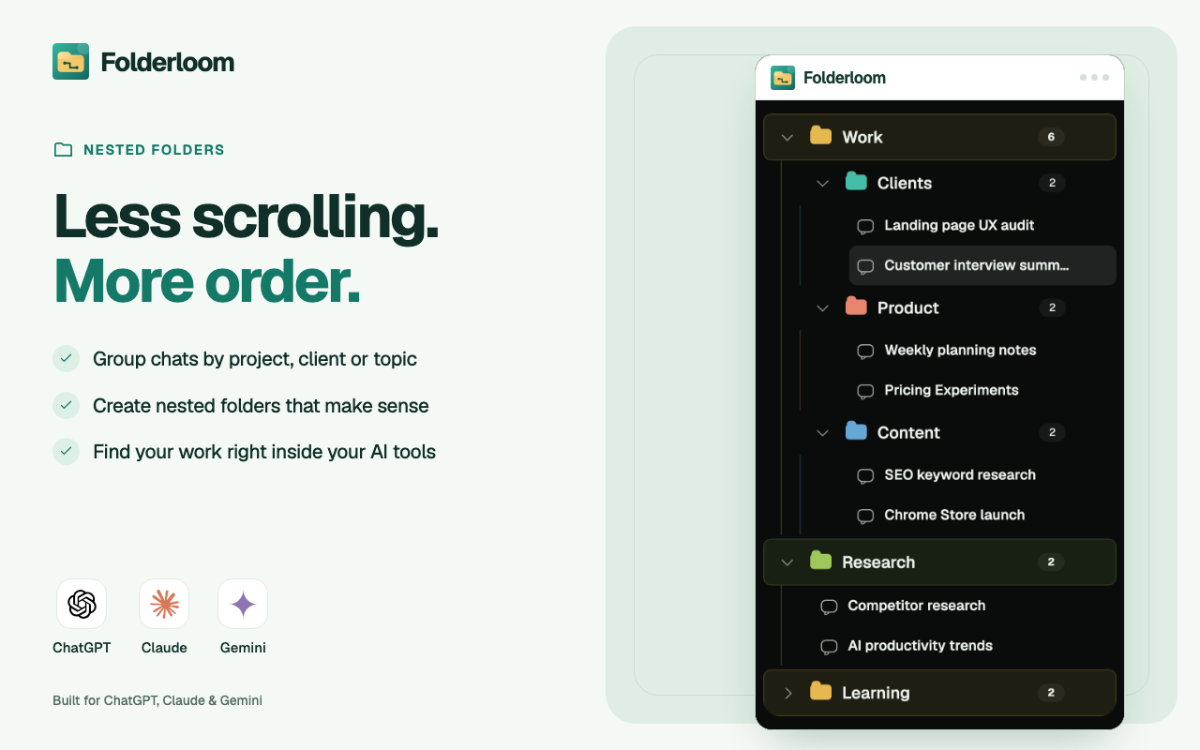Click chat bubble icon beside Competitor research
Screen dimensions: 1200x750
click(x=829, y=607)
